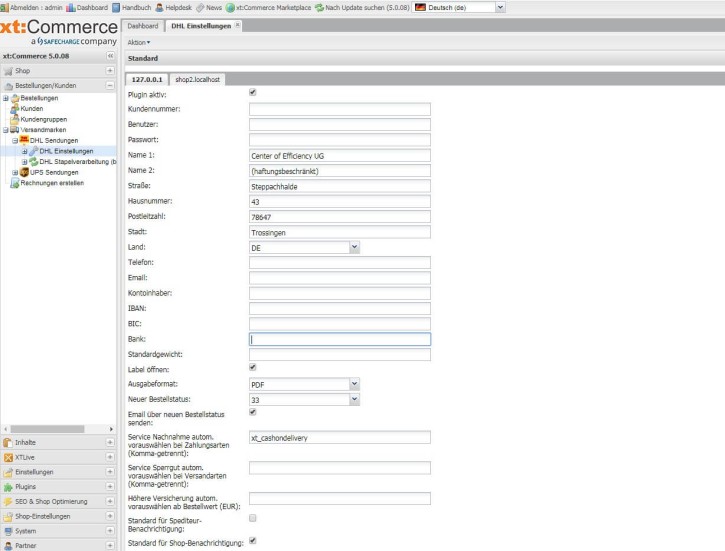Click the Helpdesk link text
This screenshot has height=551, width=725.
point(178,7)
